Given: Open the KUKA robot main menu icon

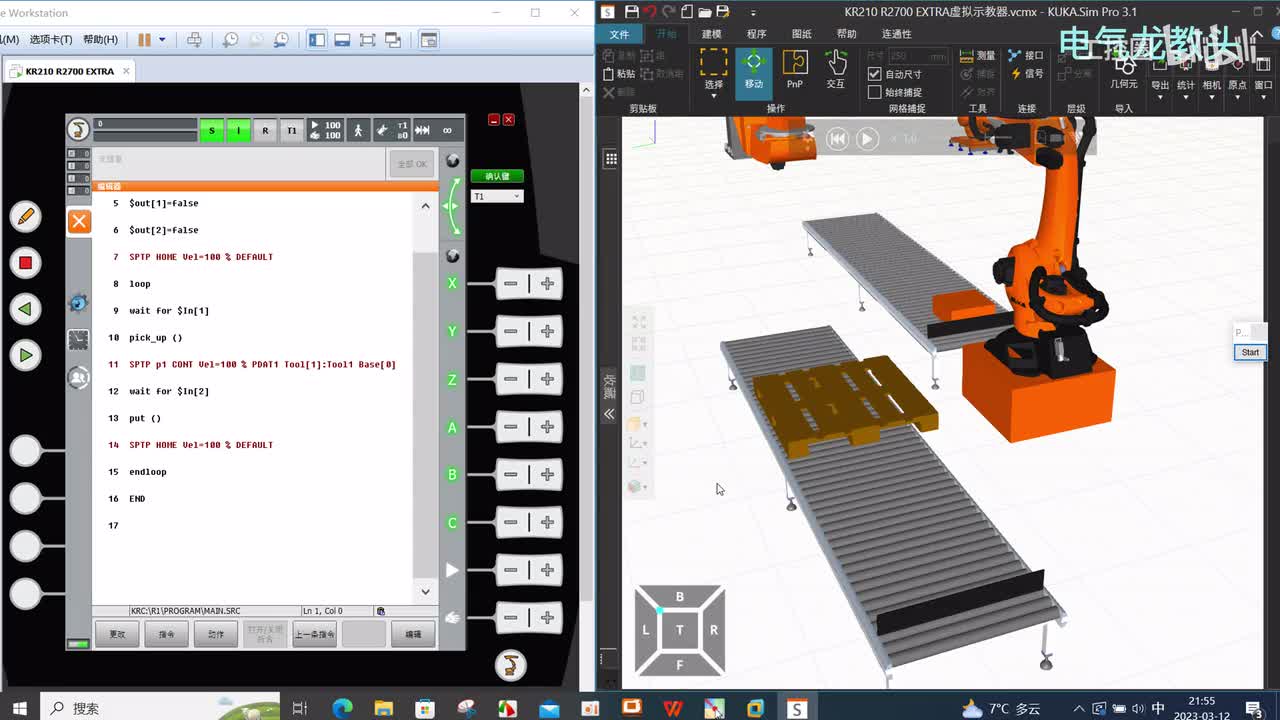Looking at the screenshot, I should click(x=78, y=129).
